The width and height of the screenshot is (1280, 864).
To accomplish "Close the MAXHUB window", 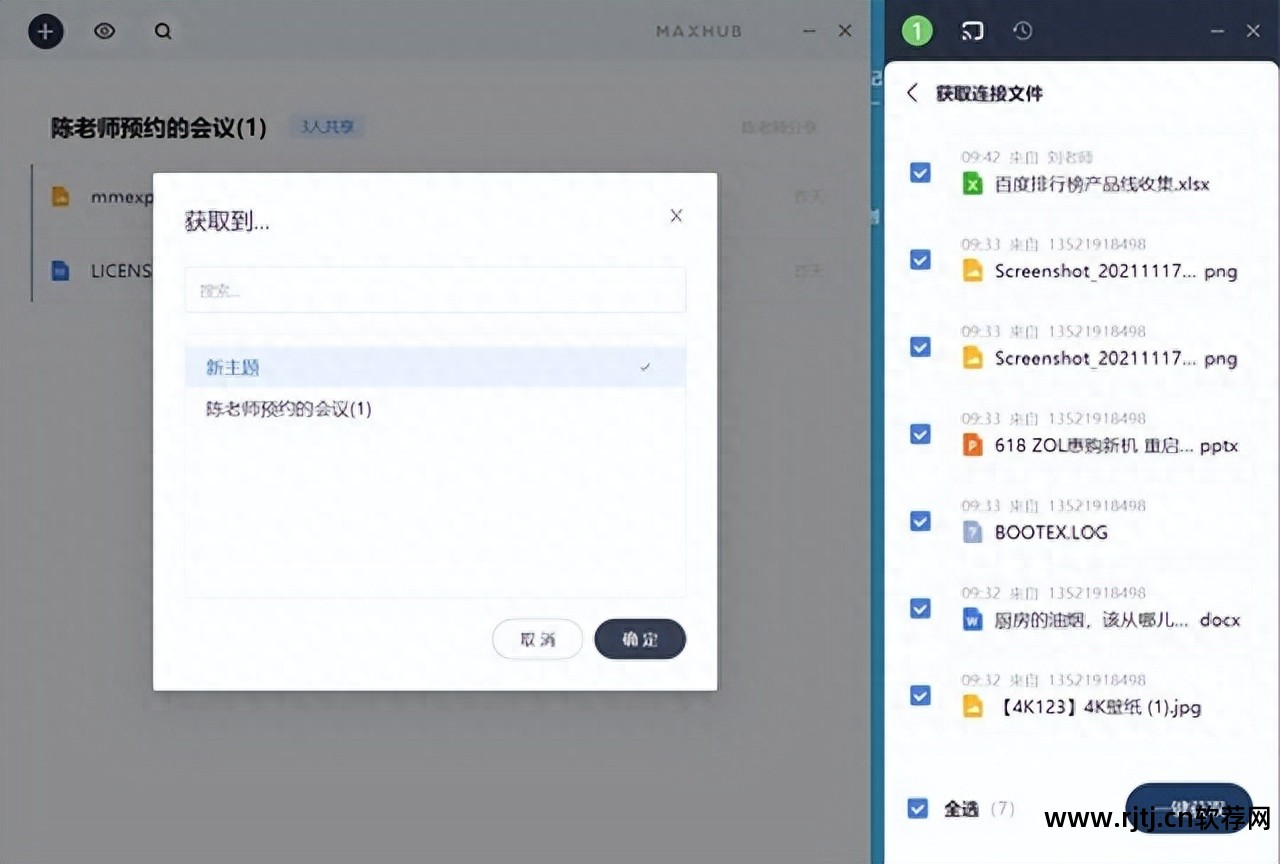I will 845,31.
